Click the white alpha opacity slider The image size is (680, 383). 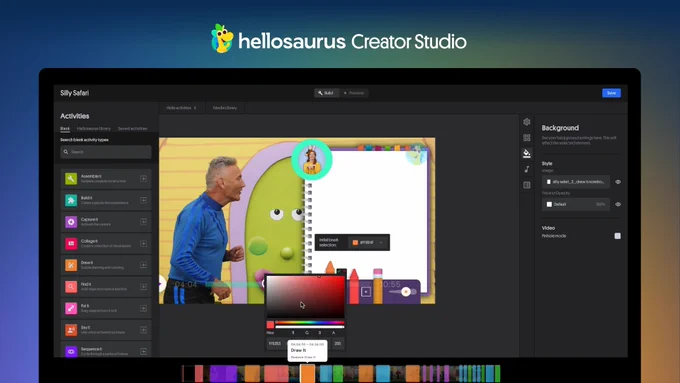coord(310,327)
